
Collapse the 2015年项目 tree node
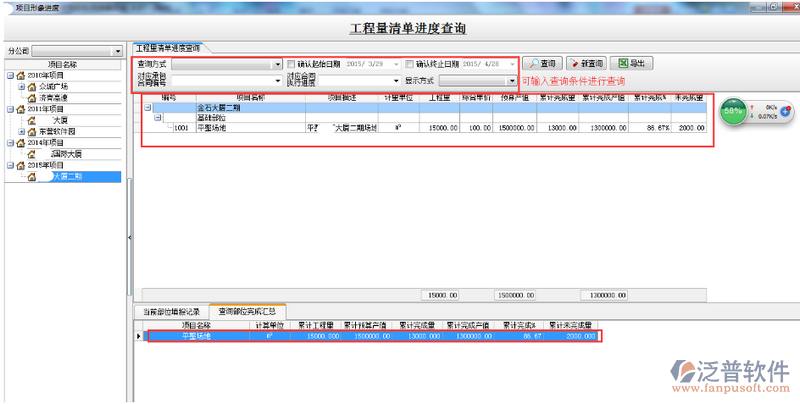(10, 165)
